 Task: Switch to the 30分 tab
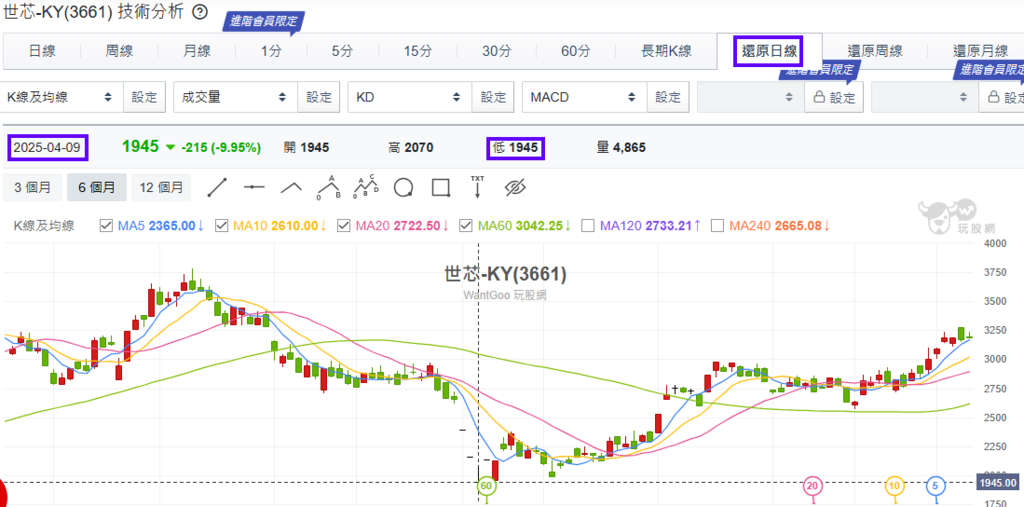pos(496,51)
